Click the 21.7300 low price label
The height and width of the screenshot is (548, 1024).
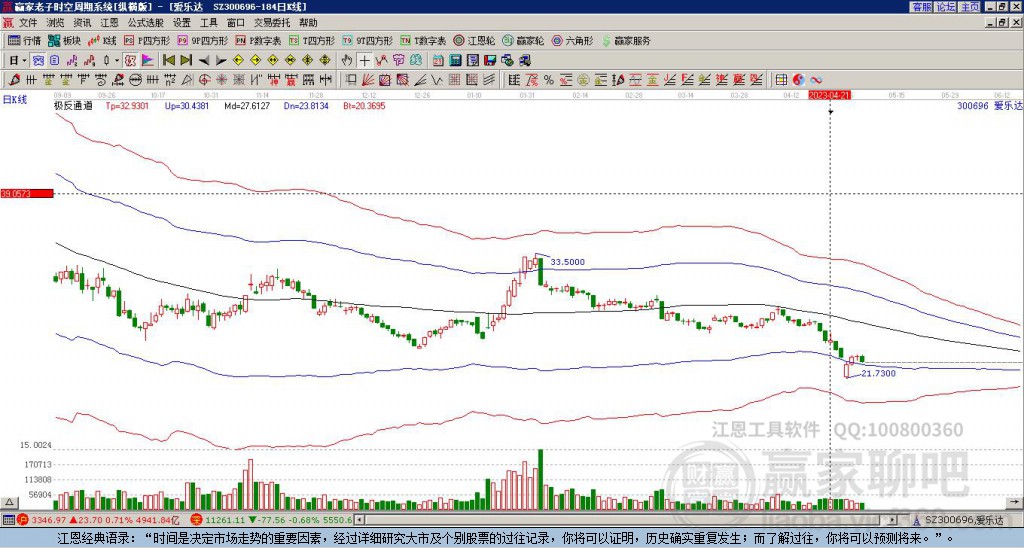pyautogui.click(x=879, y=374)
